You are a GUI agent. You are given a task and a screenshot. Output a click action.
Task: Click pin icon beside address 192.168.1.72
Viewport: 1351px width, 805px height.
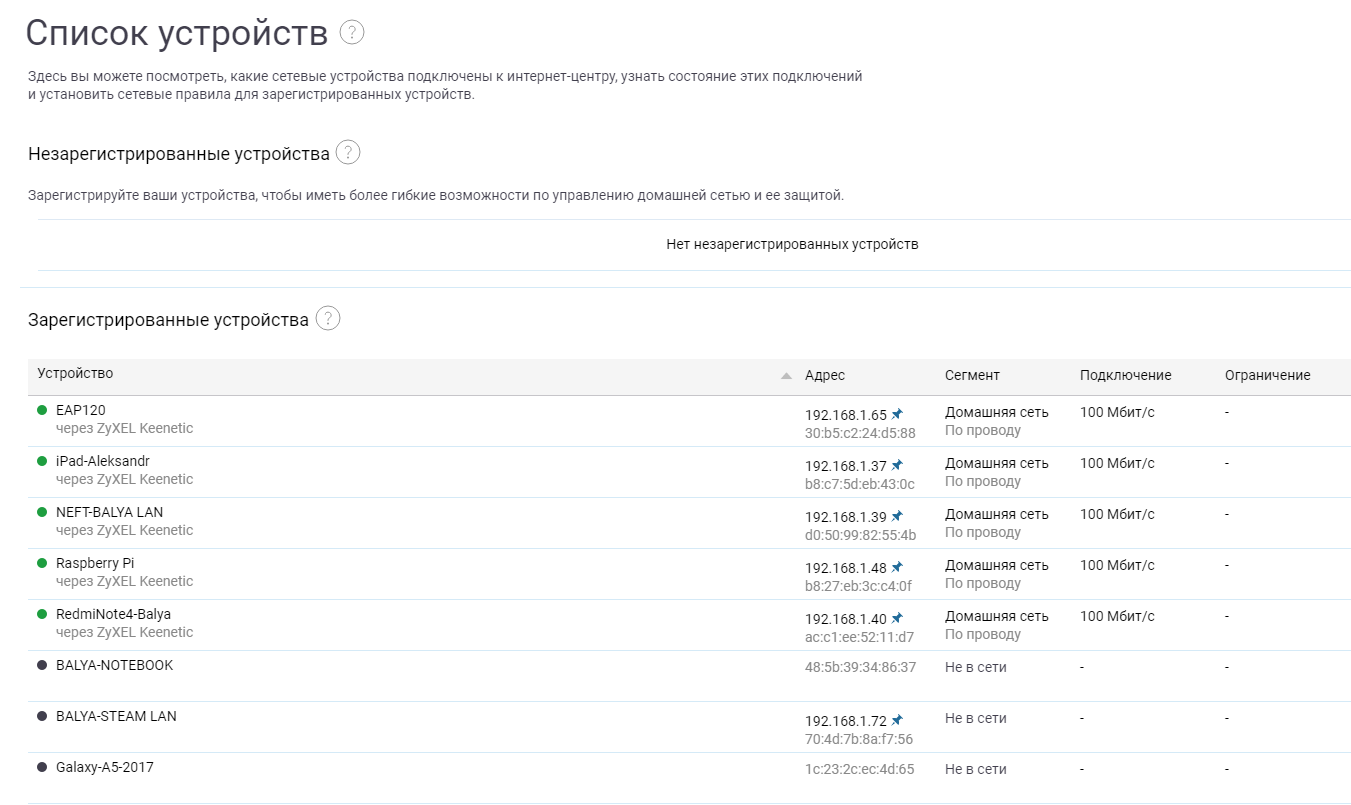click(897, 720)
